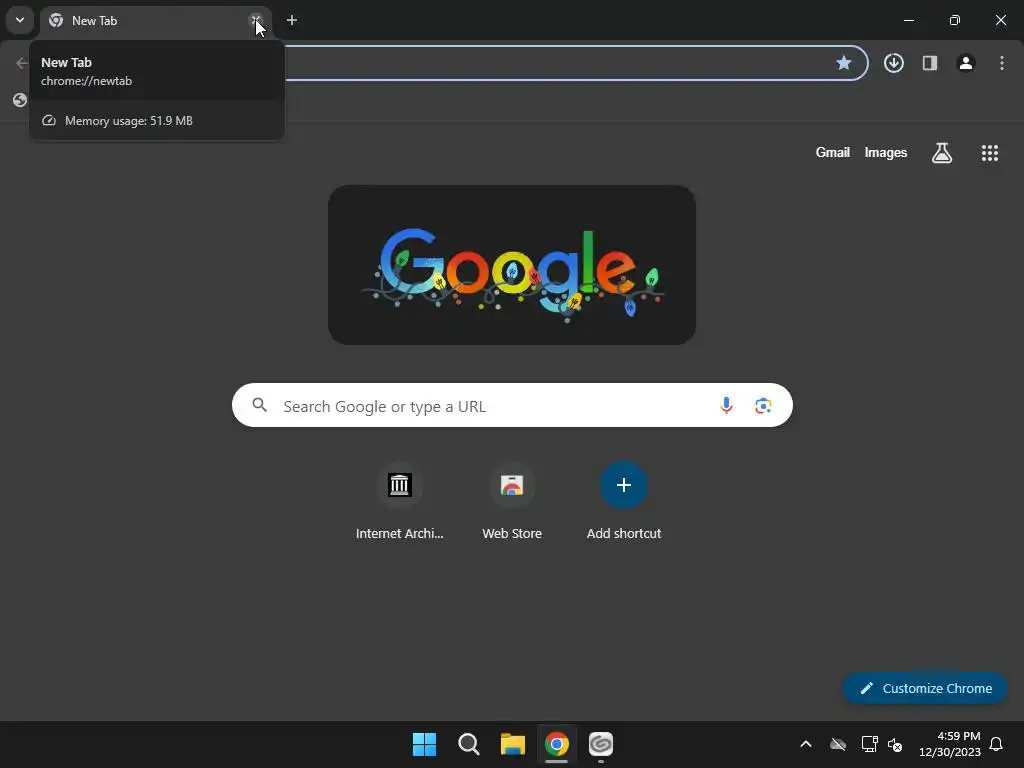Start voice search with microphone
Screen dimensions: 1024x768
point(726,406)
